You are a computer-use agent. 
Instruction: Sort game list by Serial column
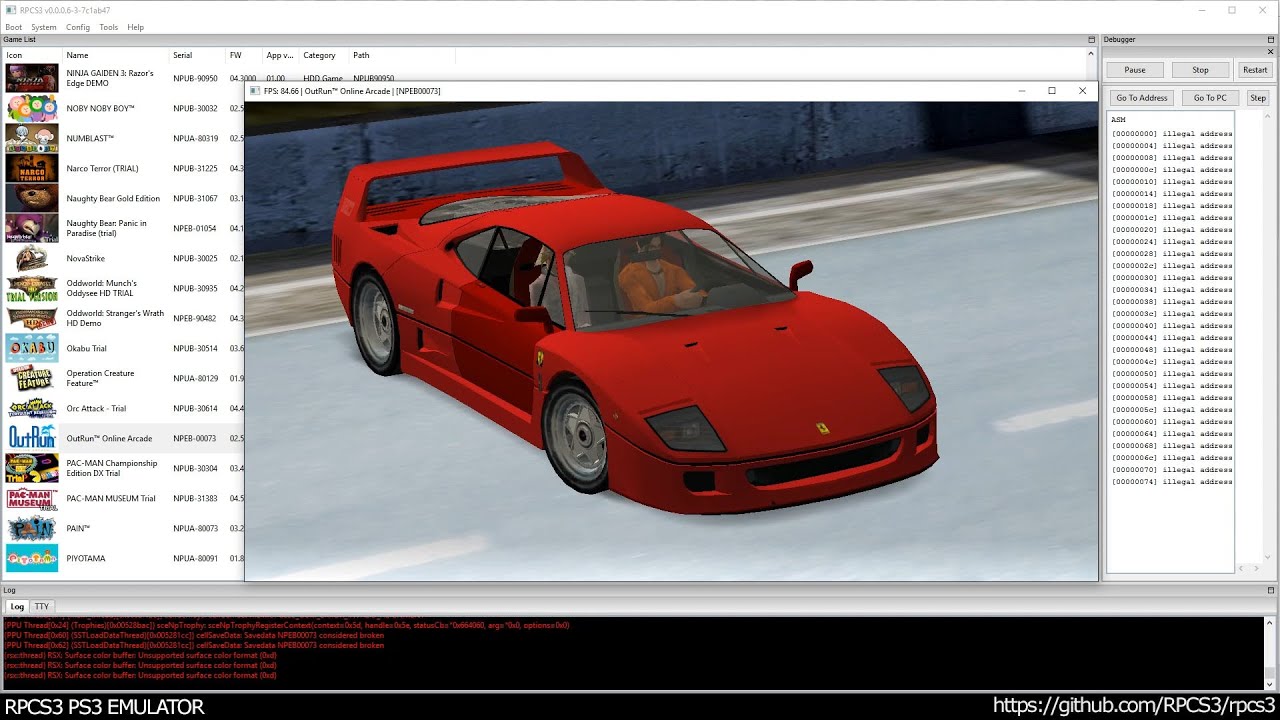pos(197,55)
